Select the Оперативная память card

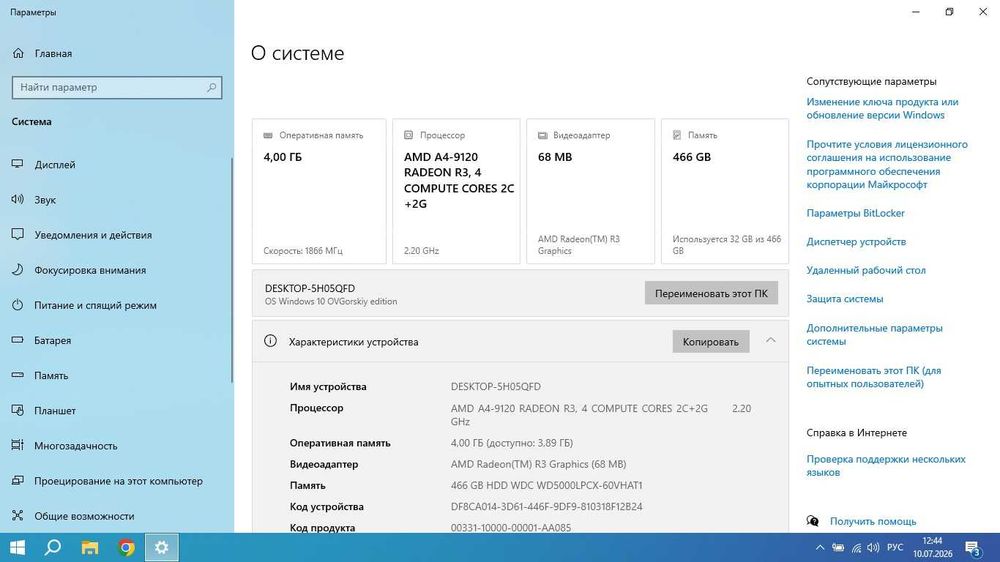coord(319,191)
